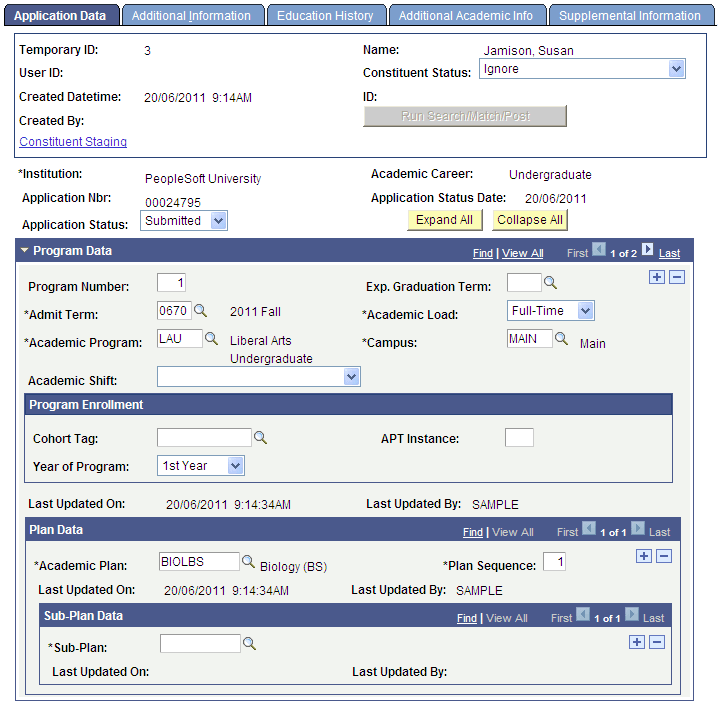Click 'PeopleSoft University' institution text

click(203, 179)
